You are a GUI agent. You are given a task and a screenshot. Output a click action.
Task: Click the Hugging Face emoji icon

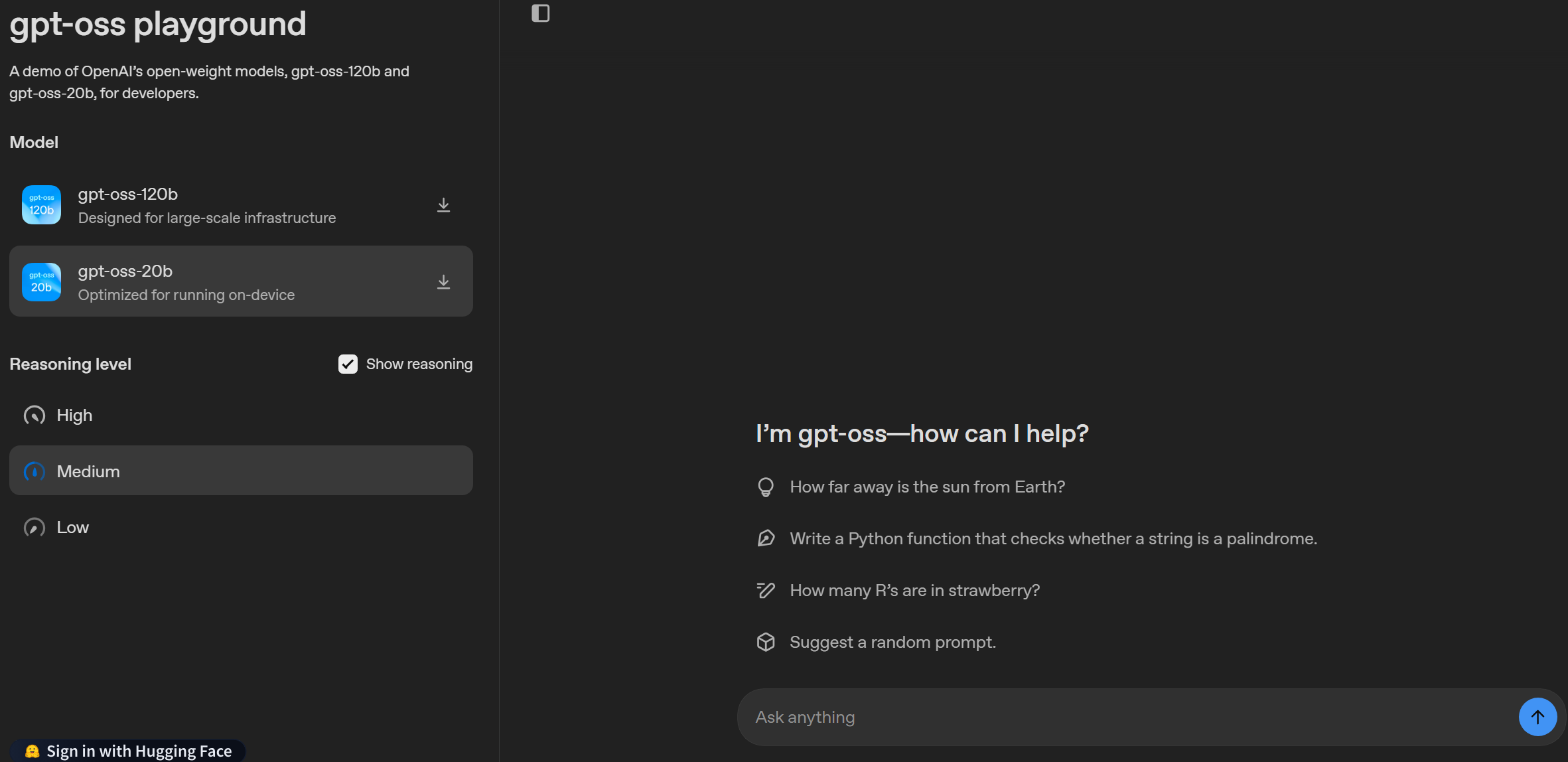[x=32, y=751]
